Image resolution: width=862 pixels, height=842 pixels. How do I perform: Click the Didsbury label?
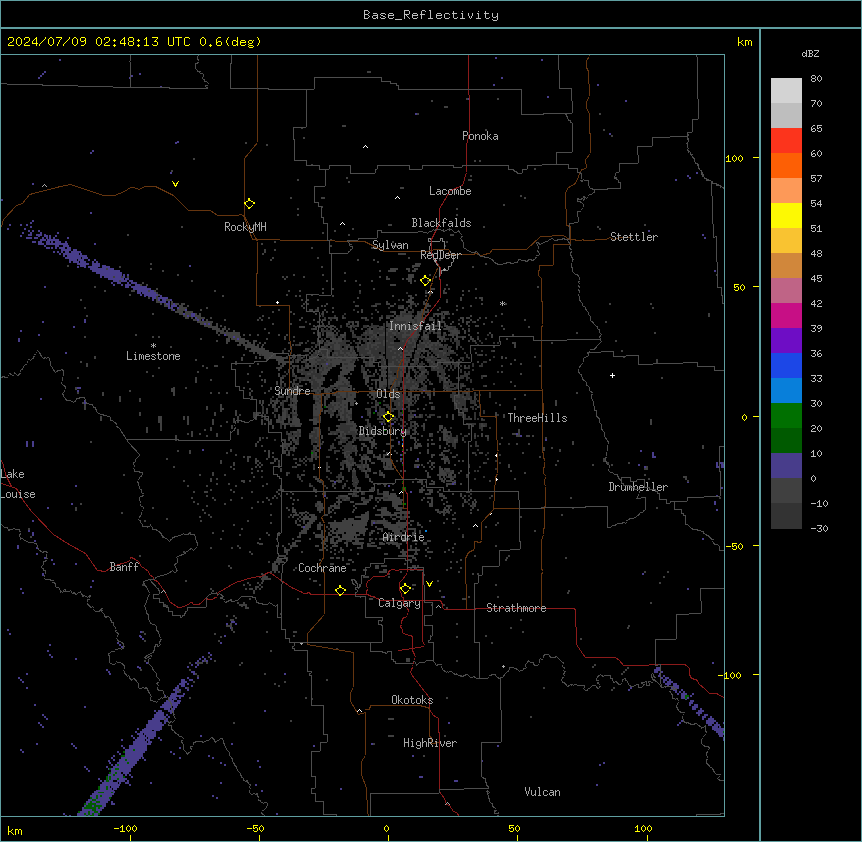pos(383,431)
